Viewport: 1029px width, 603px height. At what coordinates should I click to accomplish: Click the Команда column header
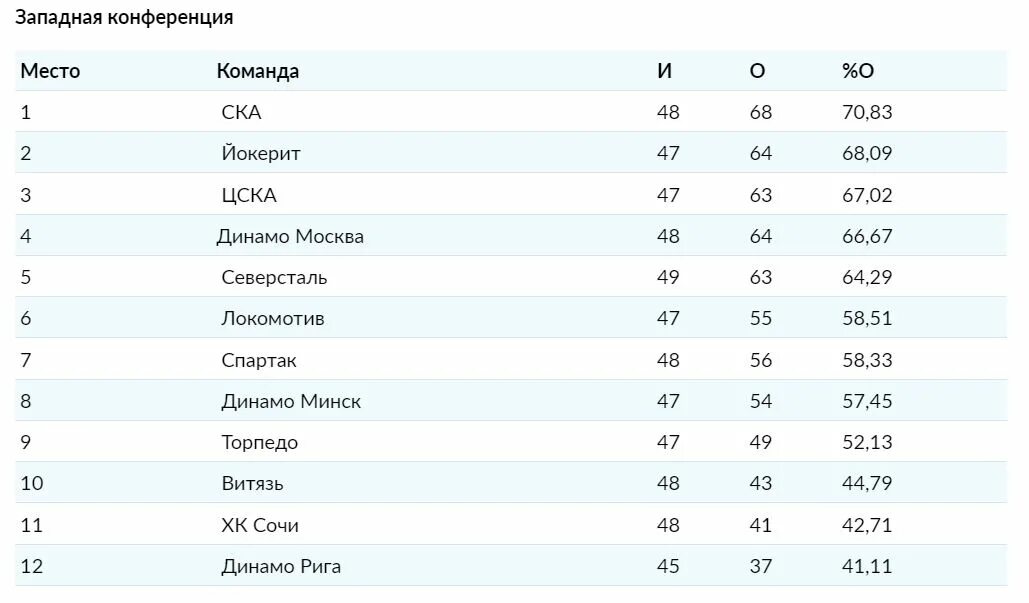pyautogui.click(x=258, y=71)
